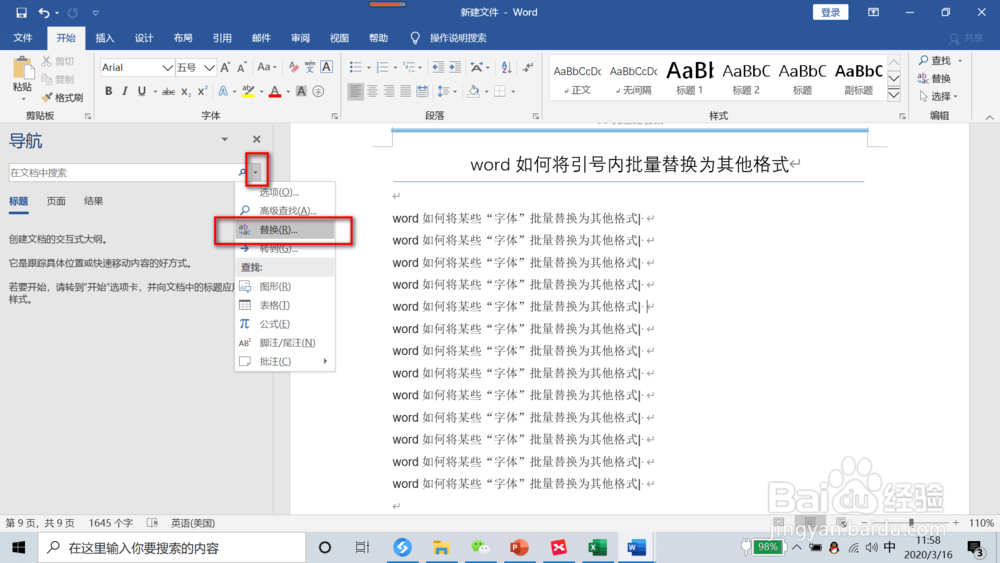This screenshot has height=563, width=1000.
Task: Click the bullet list icon
Action: (355, 67)
